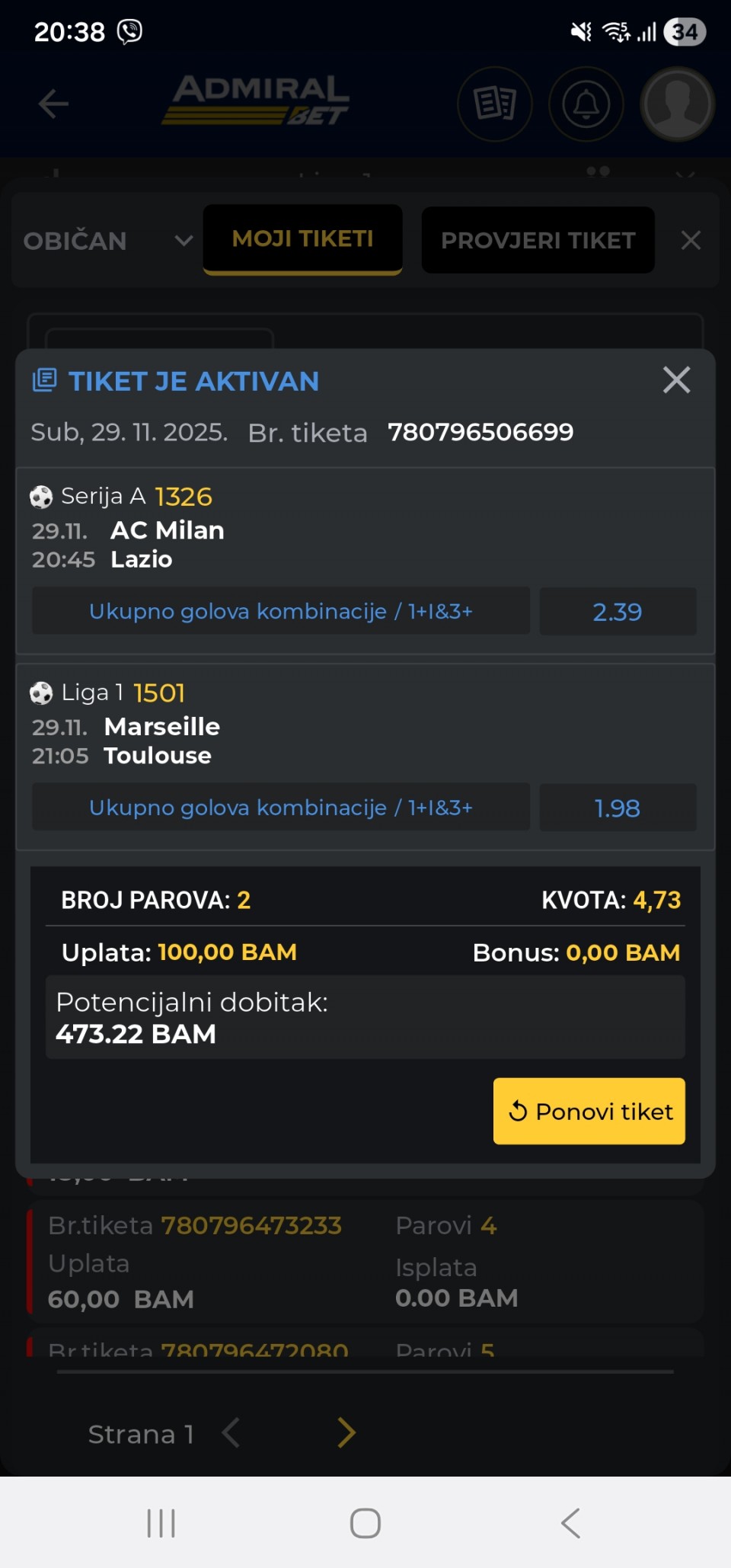Switch to the PROVJERI TIKET tab
This screenshot has width=731, height=1568.
click(538, 241)
